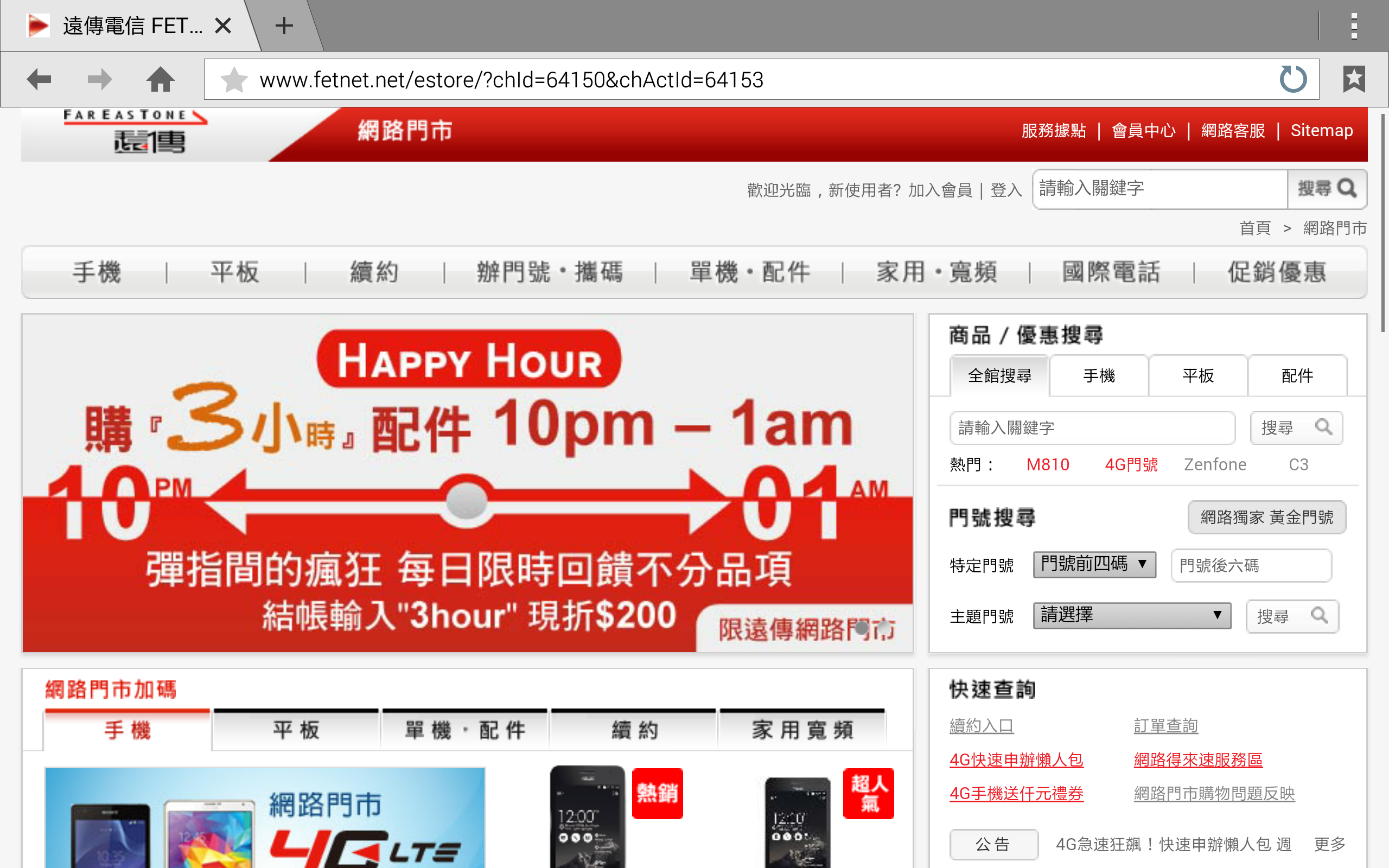
Task: Open Sitemap link
Action: tap(1321, 131)
